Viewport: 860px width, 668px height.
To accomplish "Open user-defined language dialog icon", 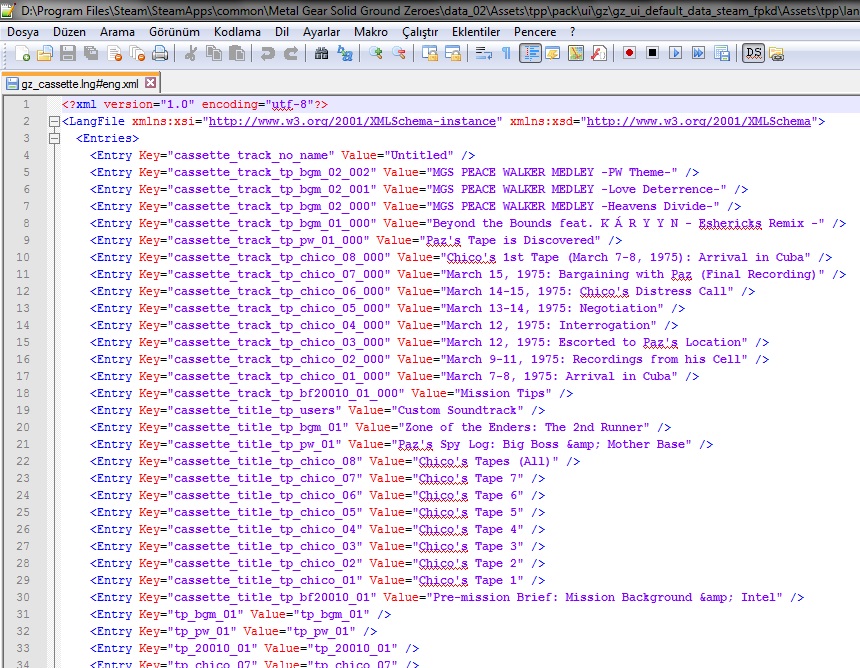I will 553,53.
